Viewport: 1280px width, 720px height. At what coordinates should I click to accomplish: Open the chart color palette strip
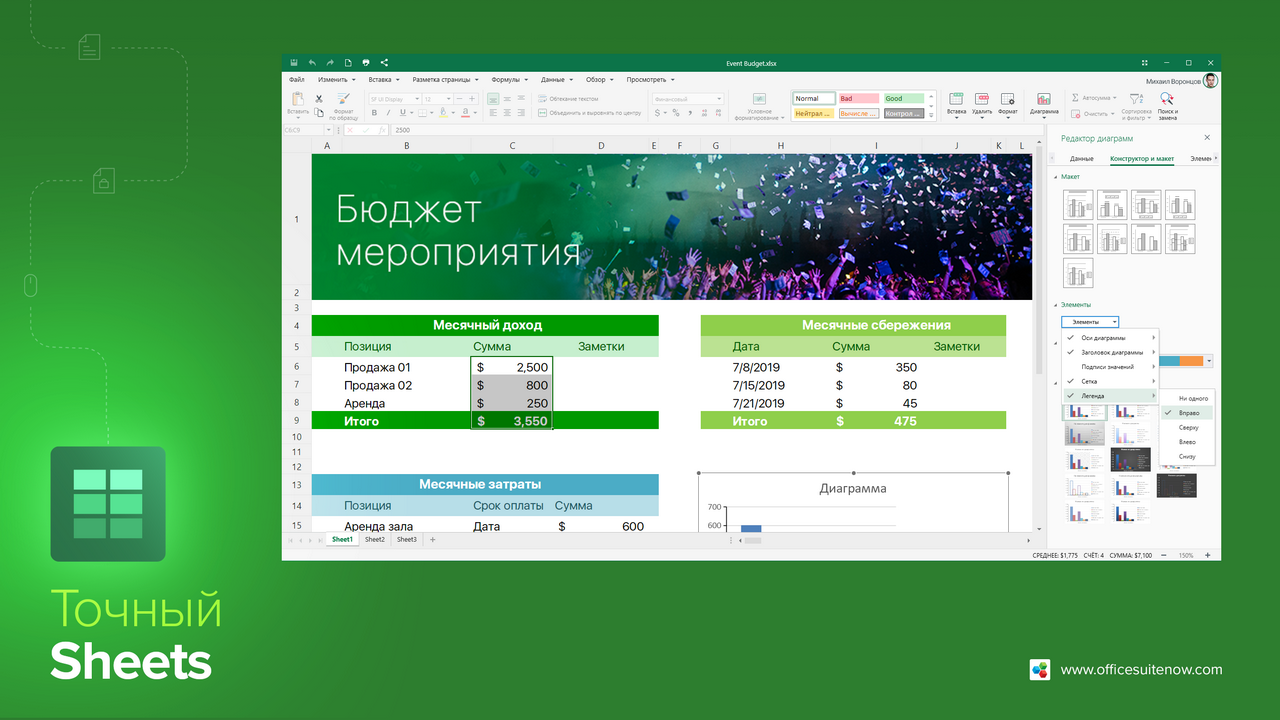click(1186, 361)
